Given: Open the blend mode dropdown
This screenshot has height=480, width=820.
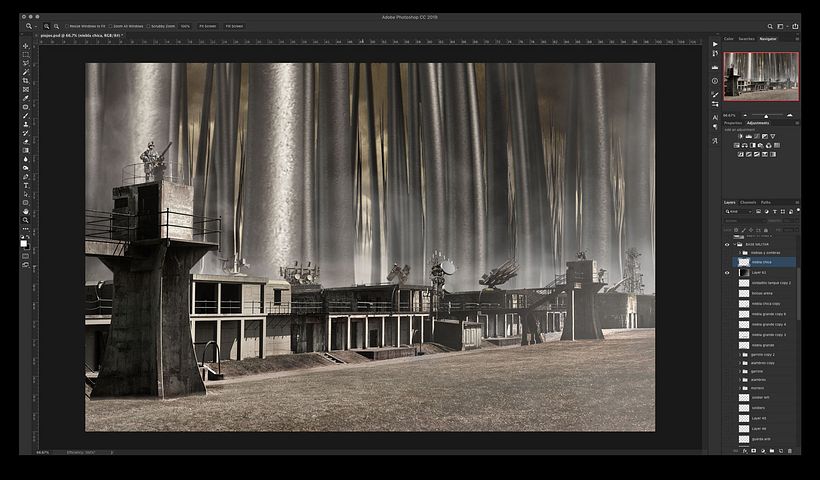Looking at the screenshot, I should point(745,221).
